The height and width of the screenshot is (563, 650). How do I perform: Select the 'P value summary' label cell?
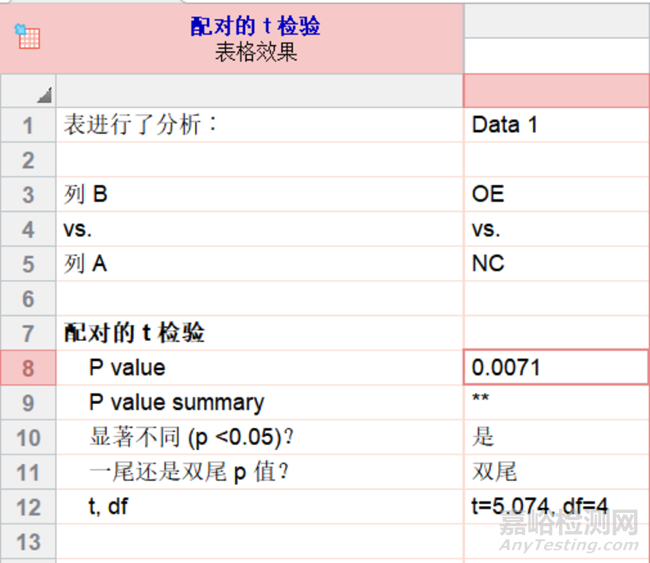176,402
